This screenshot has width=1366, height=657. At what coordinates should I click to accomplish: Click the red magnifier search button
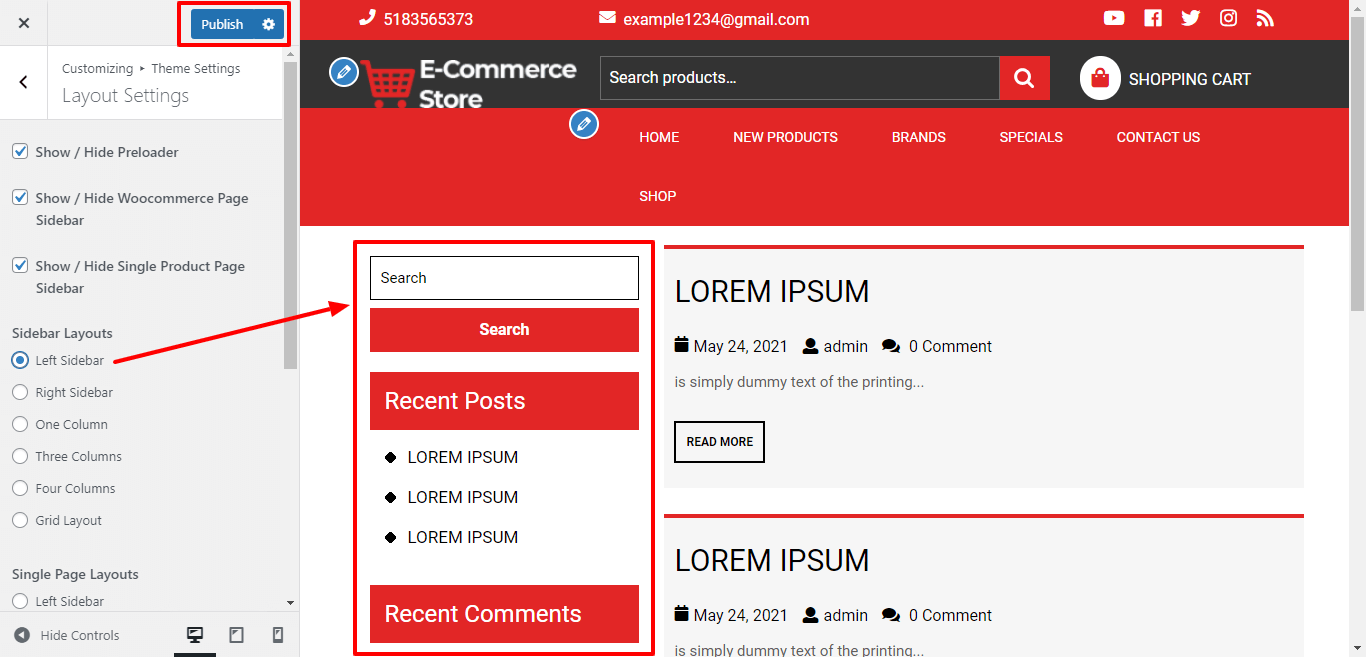pos(1024,78)
